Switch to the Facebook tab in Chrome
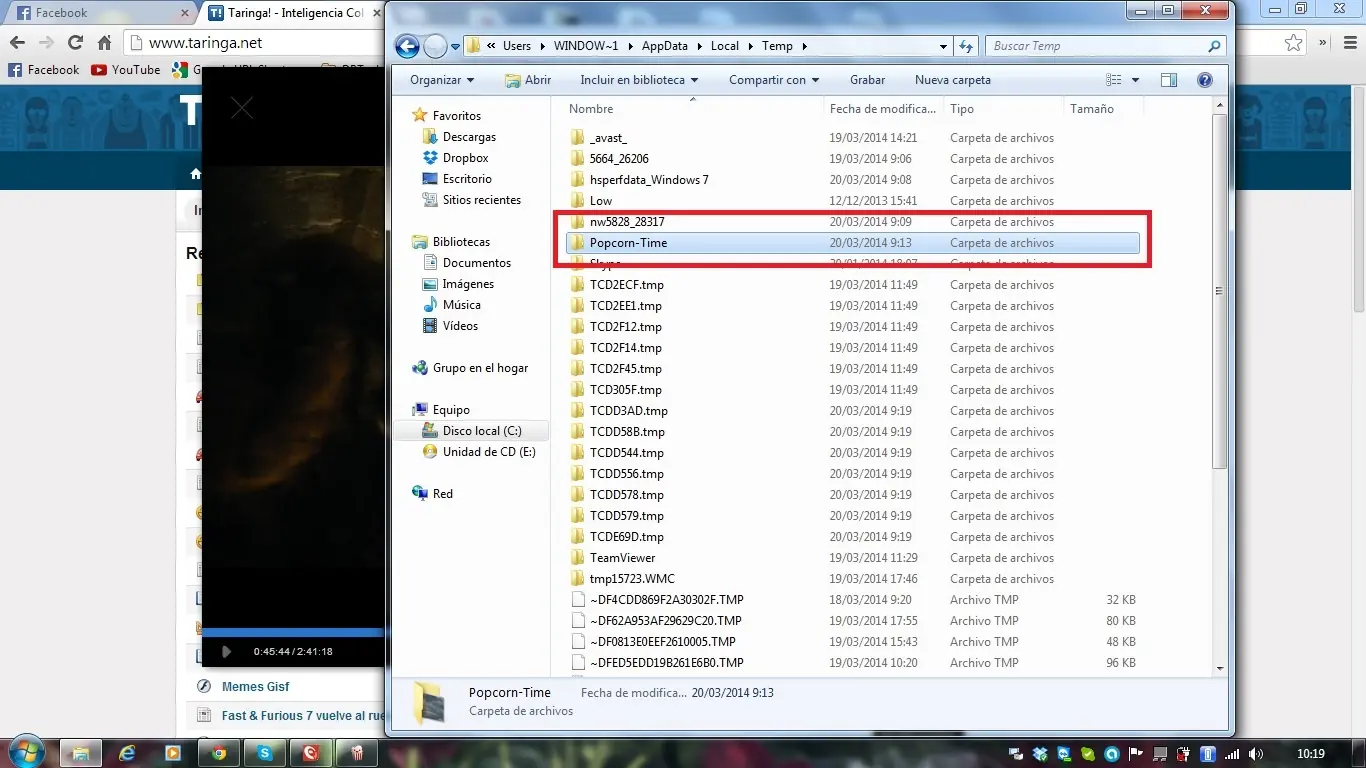 point(100,14)
